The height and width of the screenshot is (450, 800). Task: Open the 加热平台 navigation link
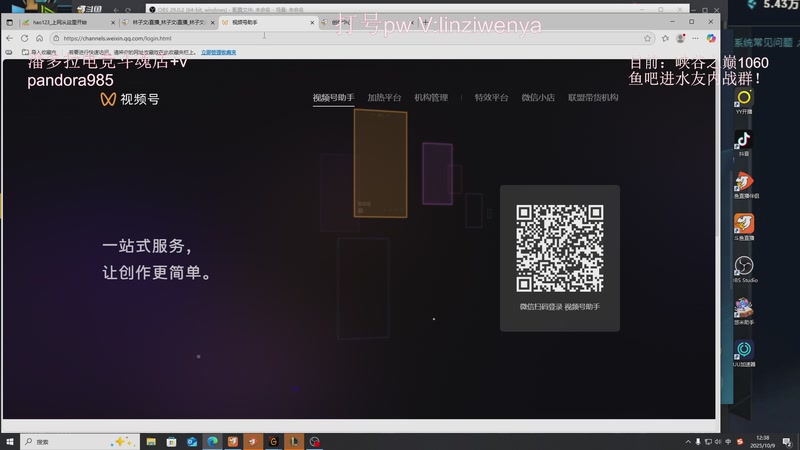click(384, 97)
